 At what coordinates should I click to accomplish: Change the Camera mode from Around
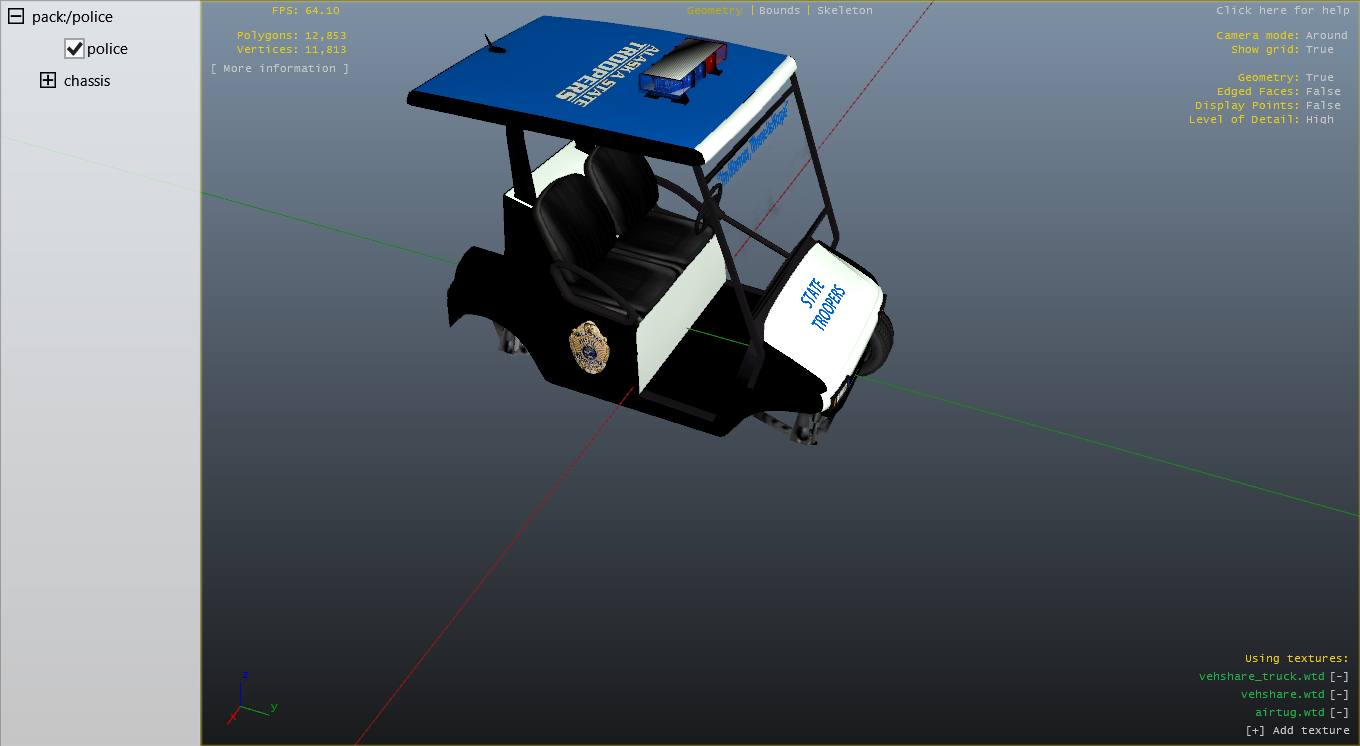click(x=1326, y=36)
